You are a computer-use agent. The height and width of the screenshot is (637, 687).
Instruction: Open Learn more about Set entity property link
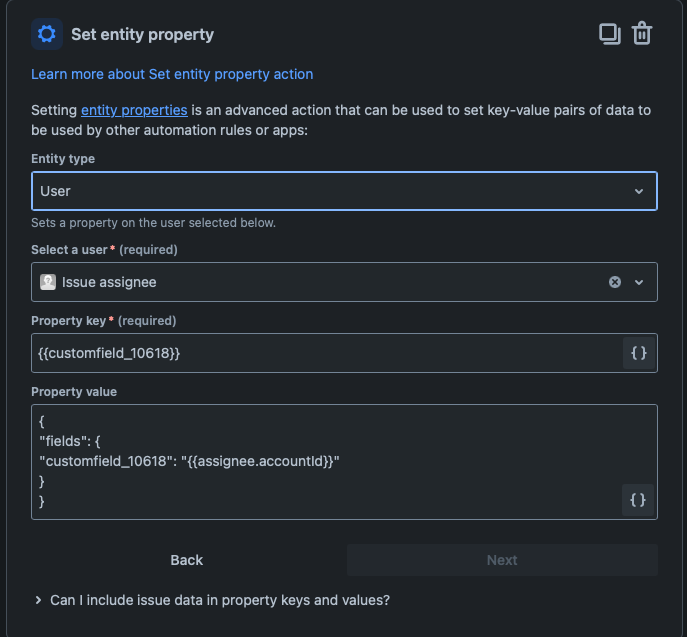tap(172, 74)
